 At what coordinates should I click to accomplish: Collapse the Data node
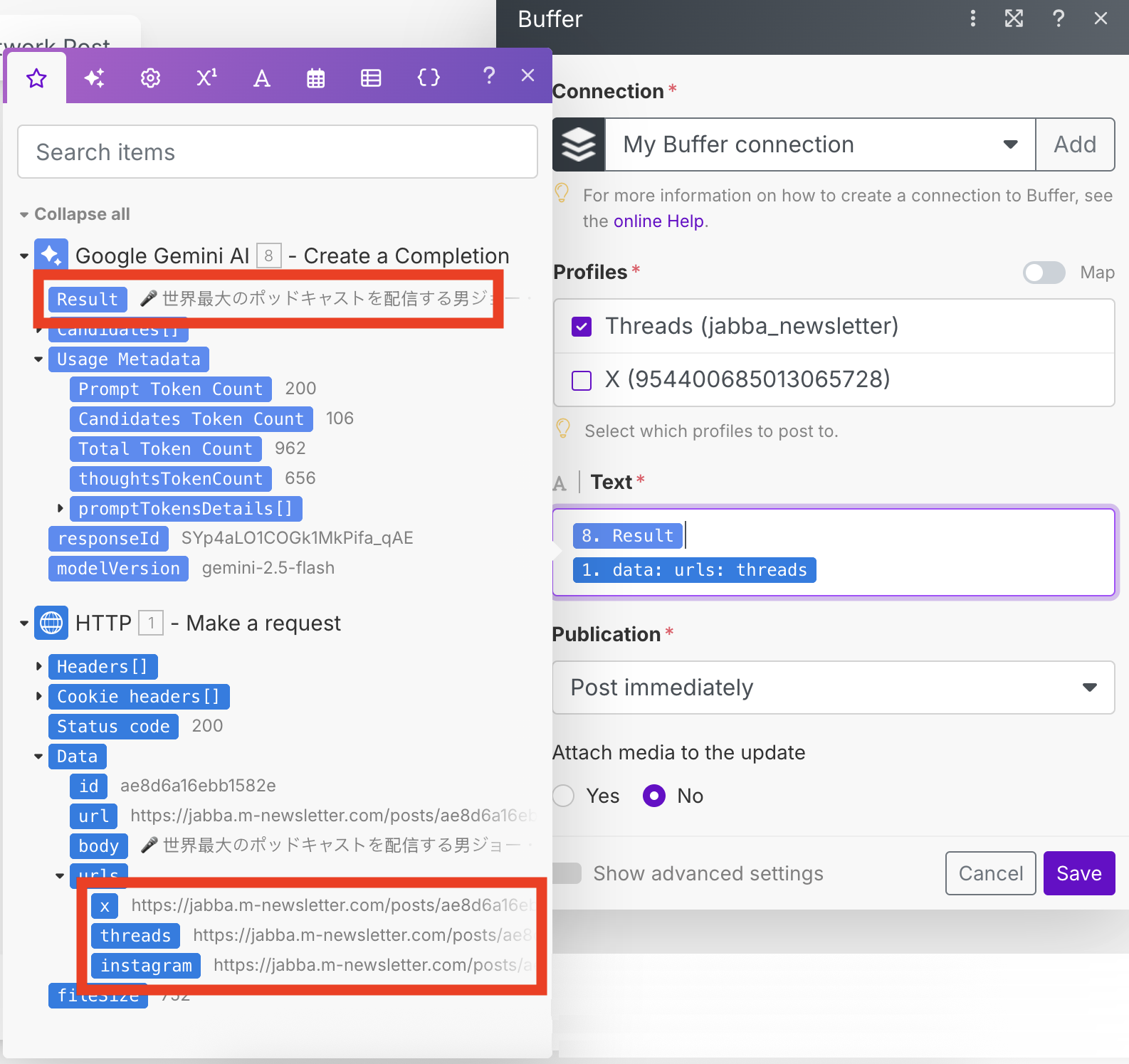point(38,757)
